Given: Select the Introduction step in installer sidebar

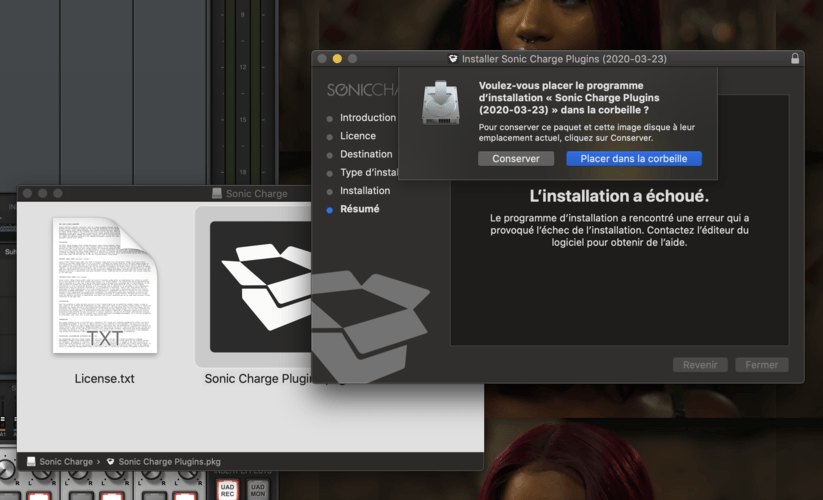Looking at the screenshot, I should (367, 118).
